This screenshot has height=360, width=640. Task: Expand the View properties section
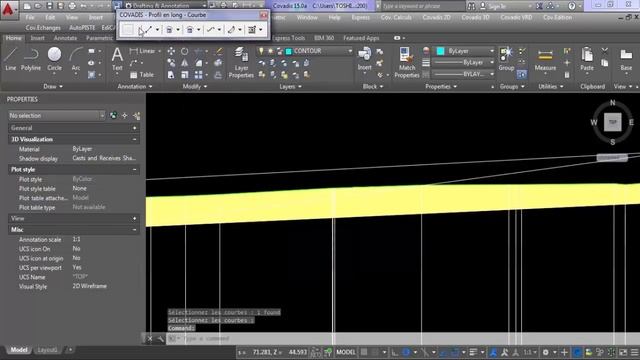coord(134,219)
